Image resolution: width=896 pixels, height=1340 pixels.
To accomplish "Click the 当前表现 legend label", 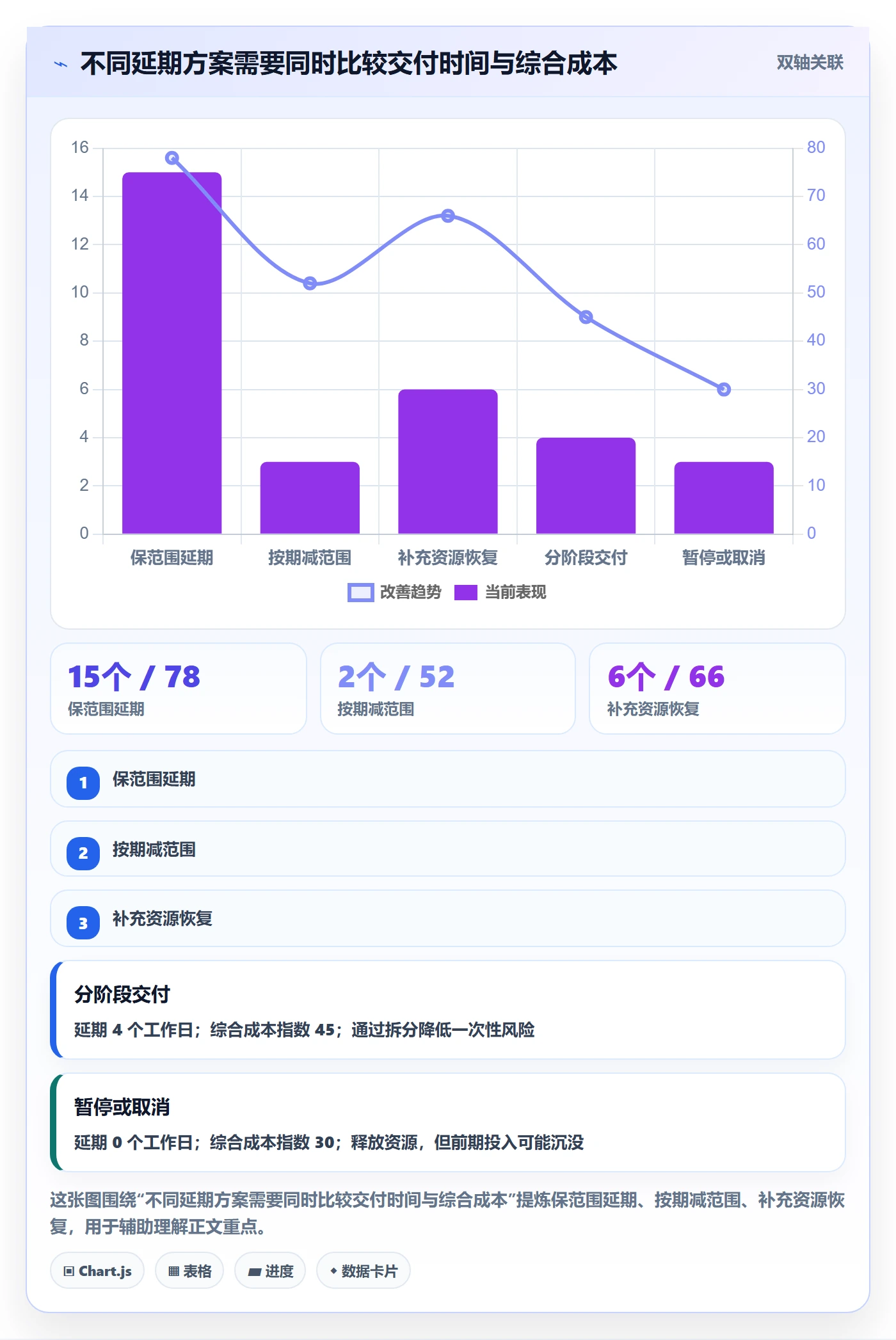I will click(x=515, y=593).
